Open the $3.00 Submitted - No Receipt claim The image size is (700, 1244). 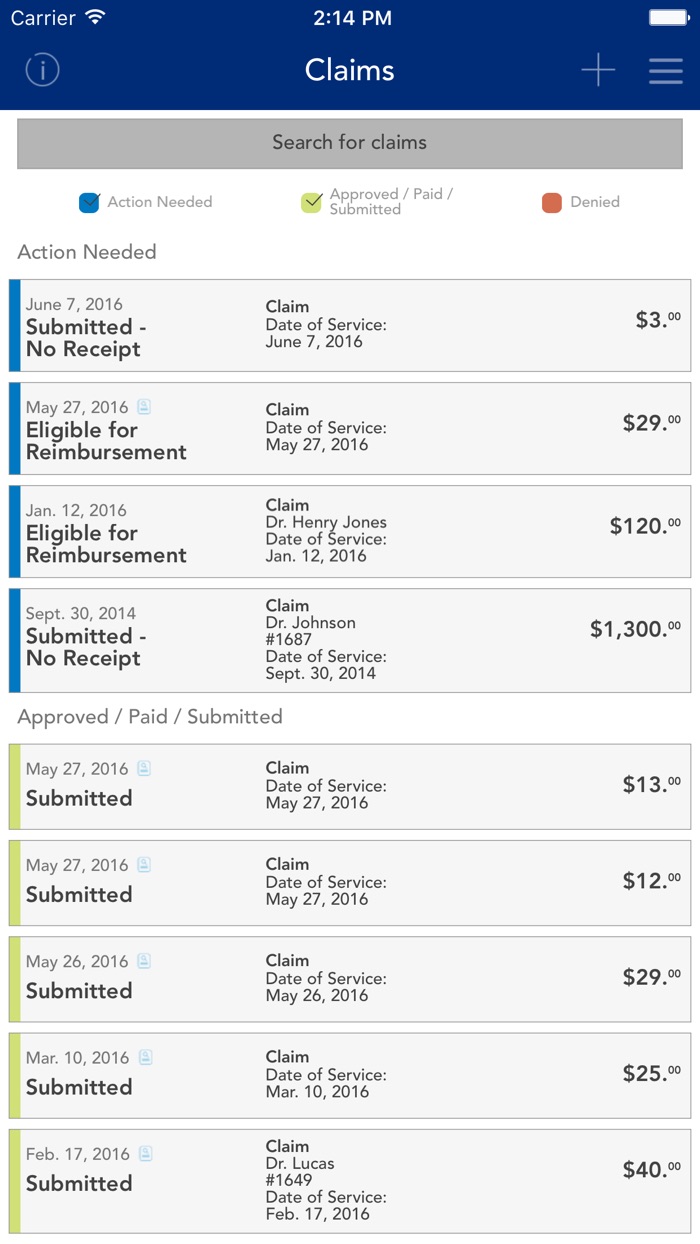click(350, 325)
